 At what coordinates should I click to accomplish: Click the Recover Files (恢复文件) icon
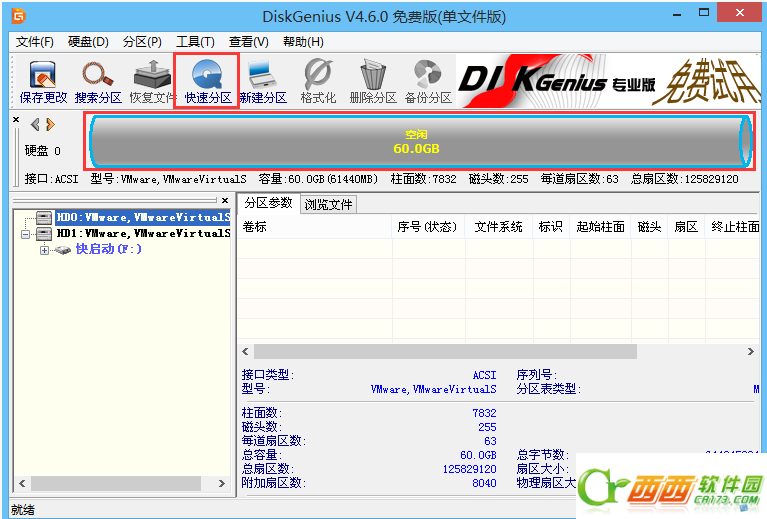(152, 82)
